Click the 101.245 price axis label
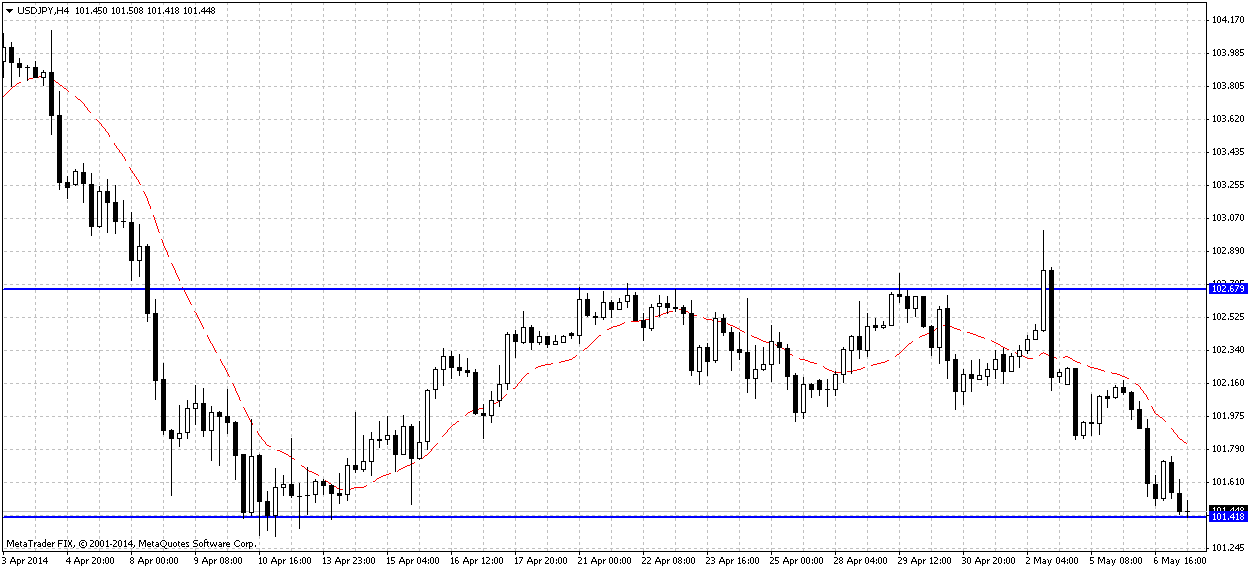Image resolution: width=1249 pixels, height=569 pixels. coord(1226,548)
